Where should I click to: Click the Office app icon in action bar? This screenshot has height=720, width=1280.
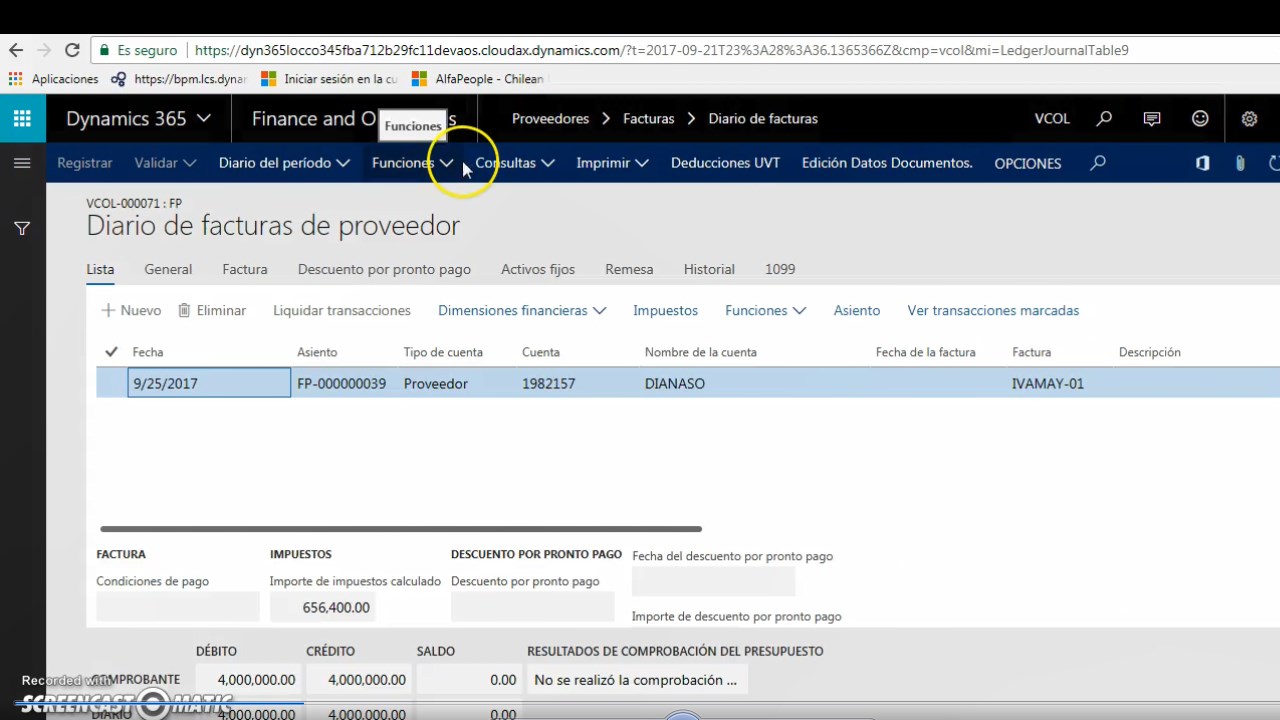pyautogui.click(x=1203, y=163)
